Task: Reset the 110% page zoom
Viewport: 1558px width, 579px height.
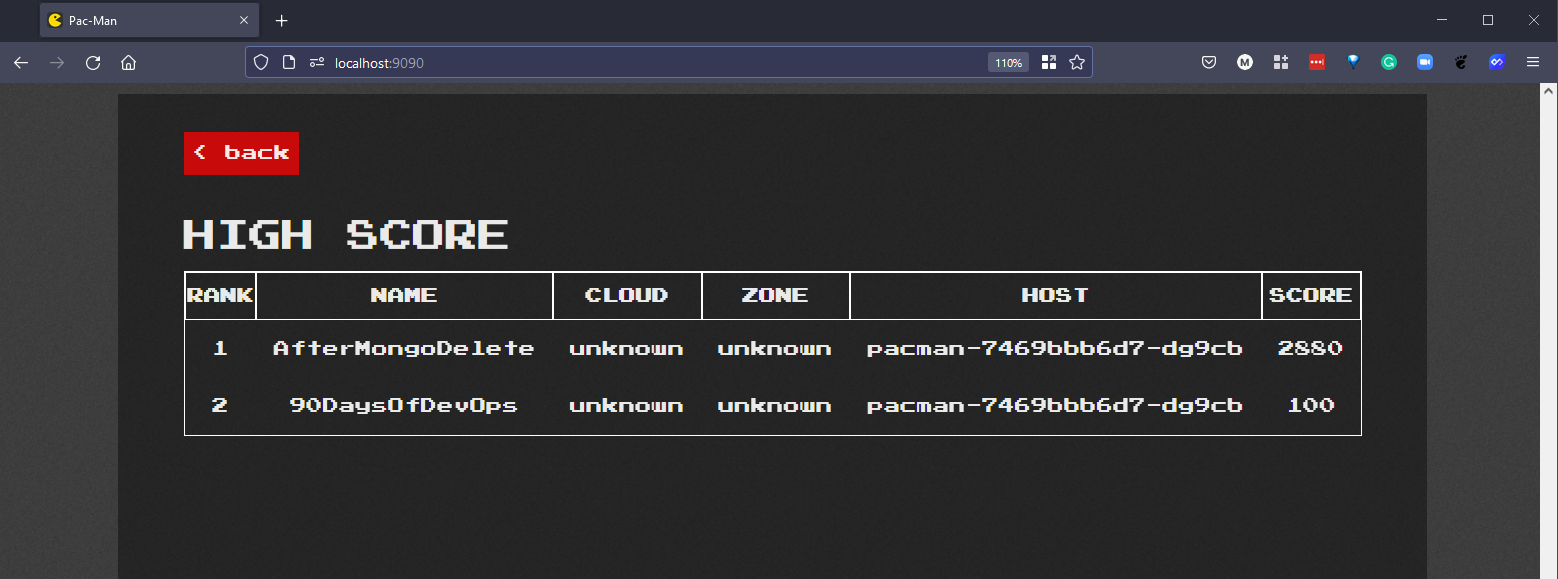Action: [x=1008, y=62]
